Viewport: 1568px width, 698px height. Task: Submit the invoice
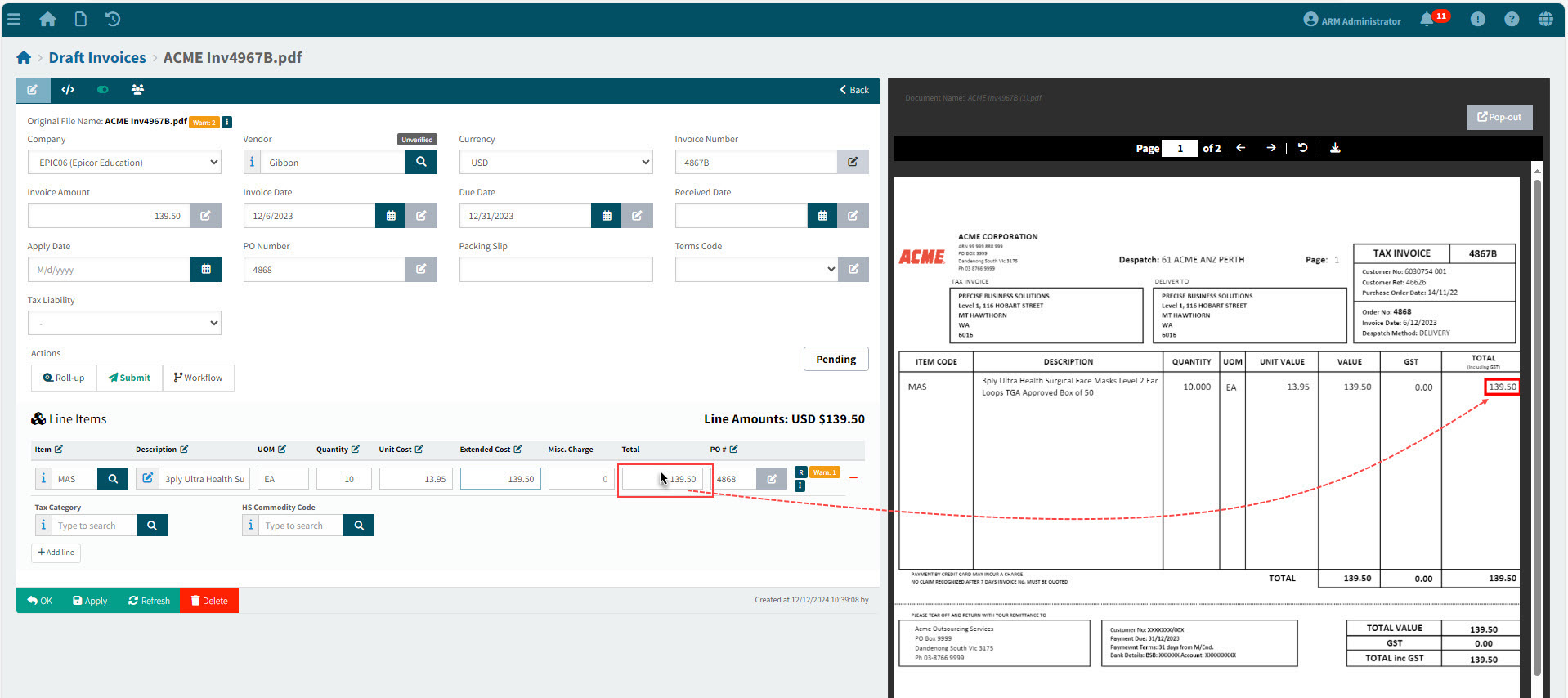[129, 378]
